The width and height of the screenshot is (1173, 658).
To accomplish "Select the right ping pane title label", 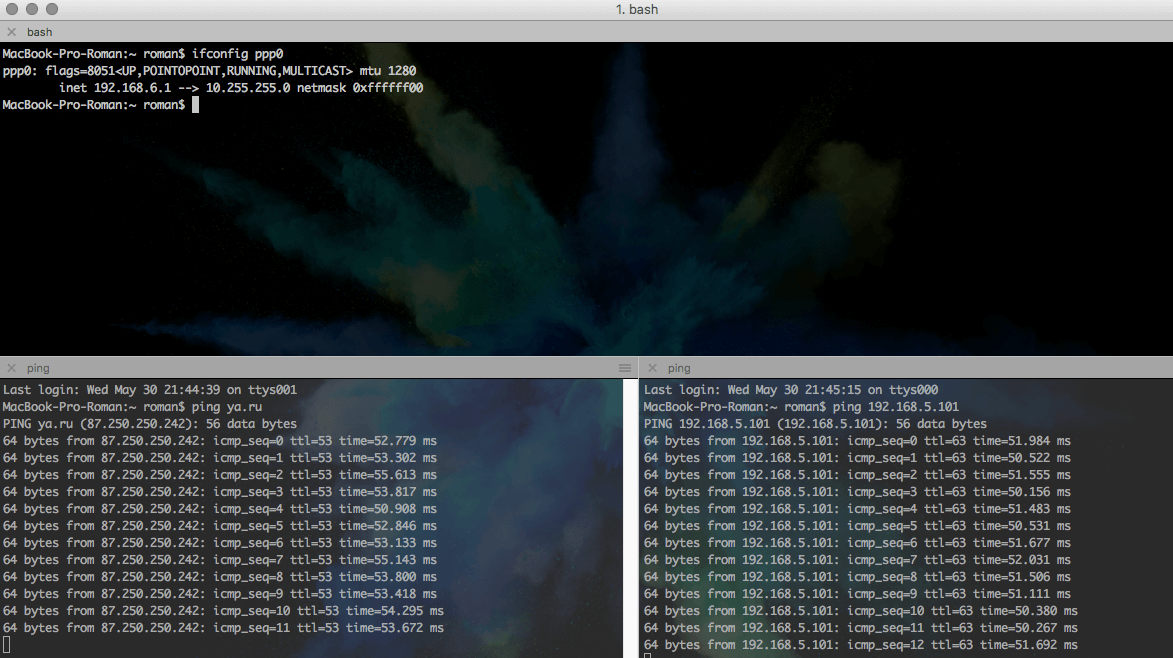I will pyautogui.click(x=679, y=368).
